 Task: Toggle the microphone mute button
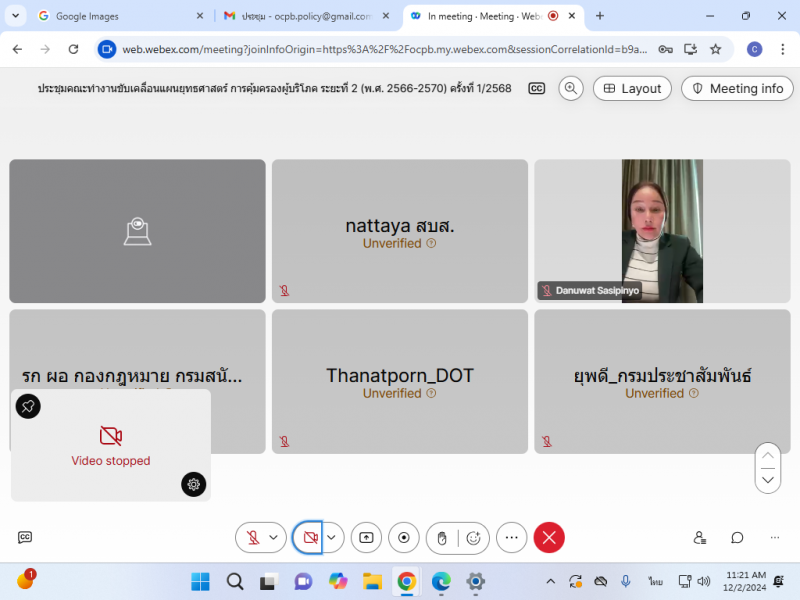[253, 538]
